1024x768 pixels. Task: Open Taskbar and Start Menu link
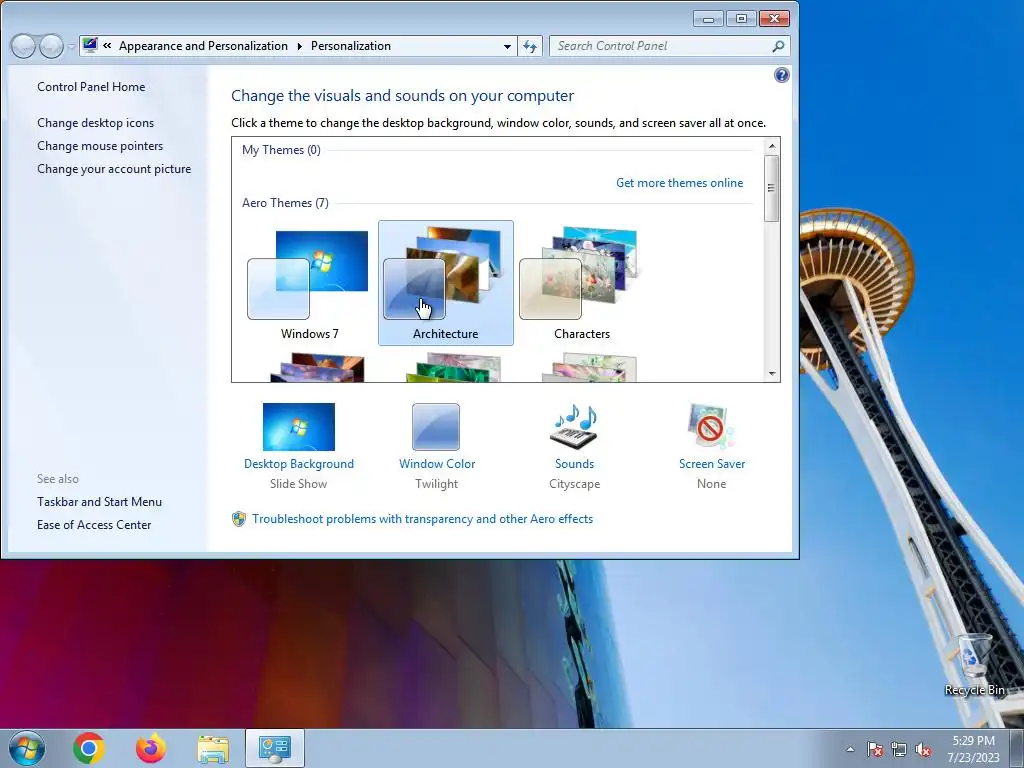(99, 502)
